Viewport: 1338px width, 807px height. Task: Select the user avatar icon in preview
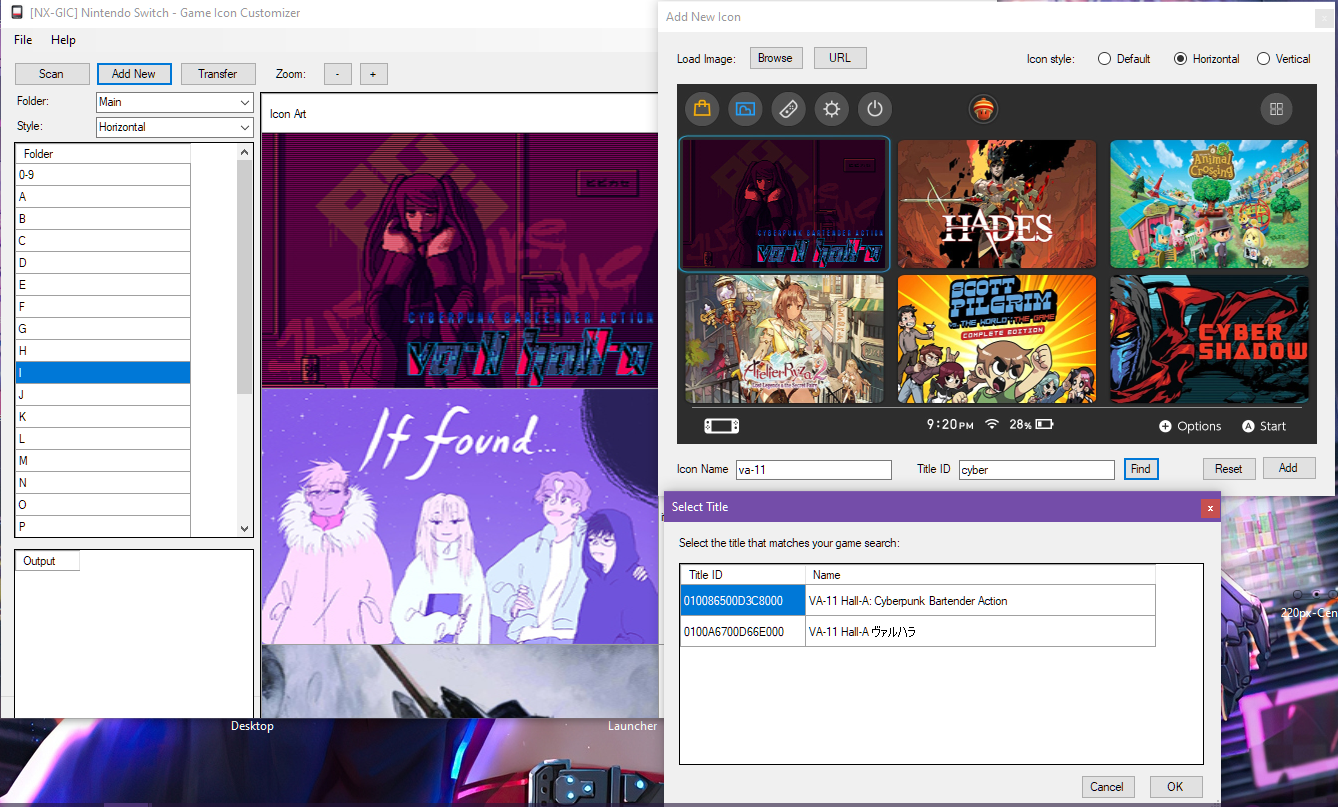[984, 109]
